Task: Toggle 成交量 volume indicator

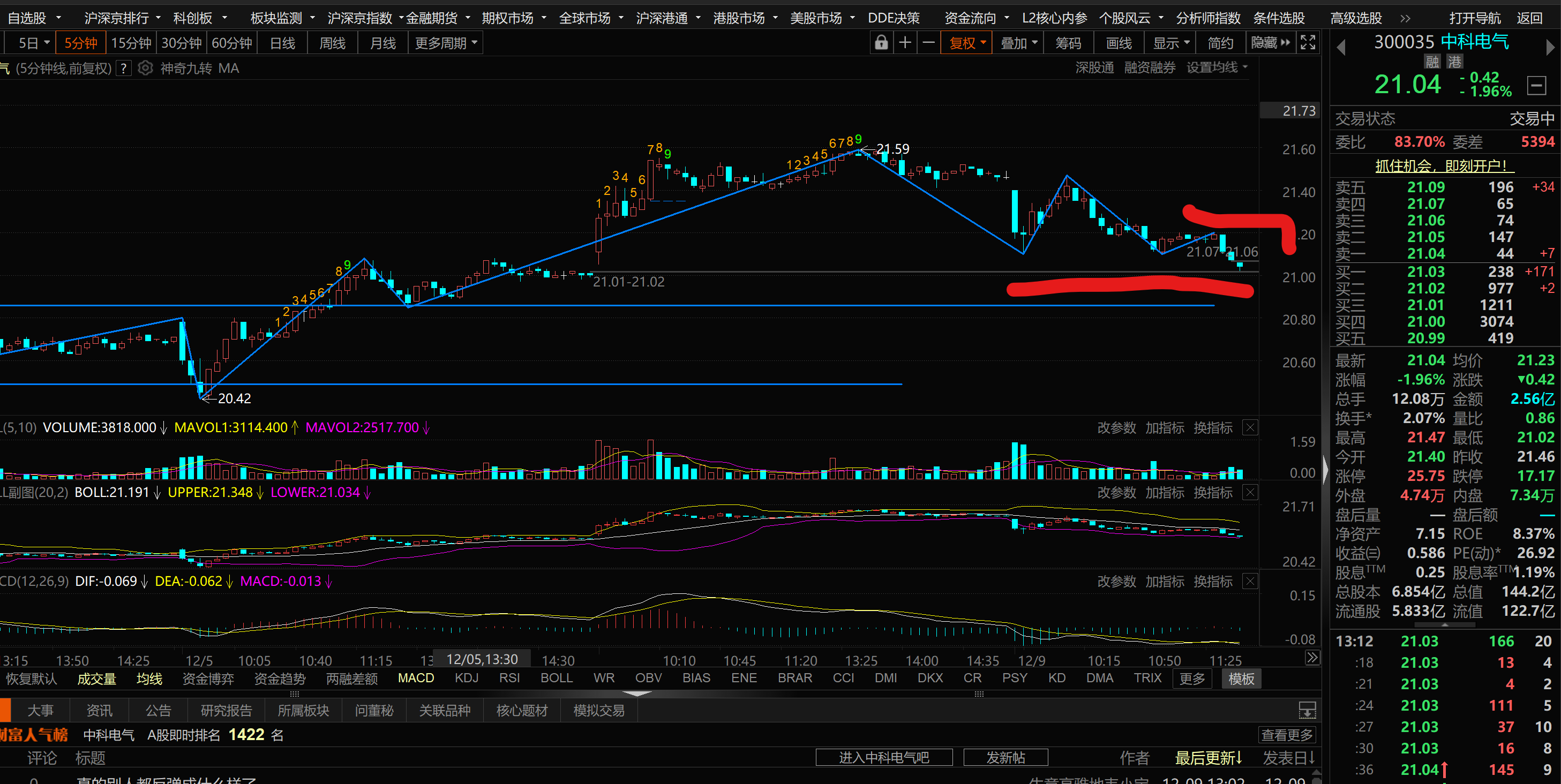Action: 96,679
